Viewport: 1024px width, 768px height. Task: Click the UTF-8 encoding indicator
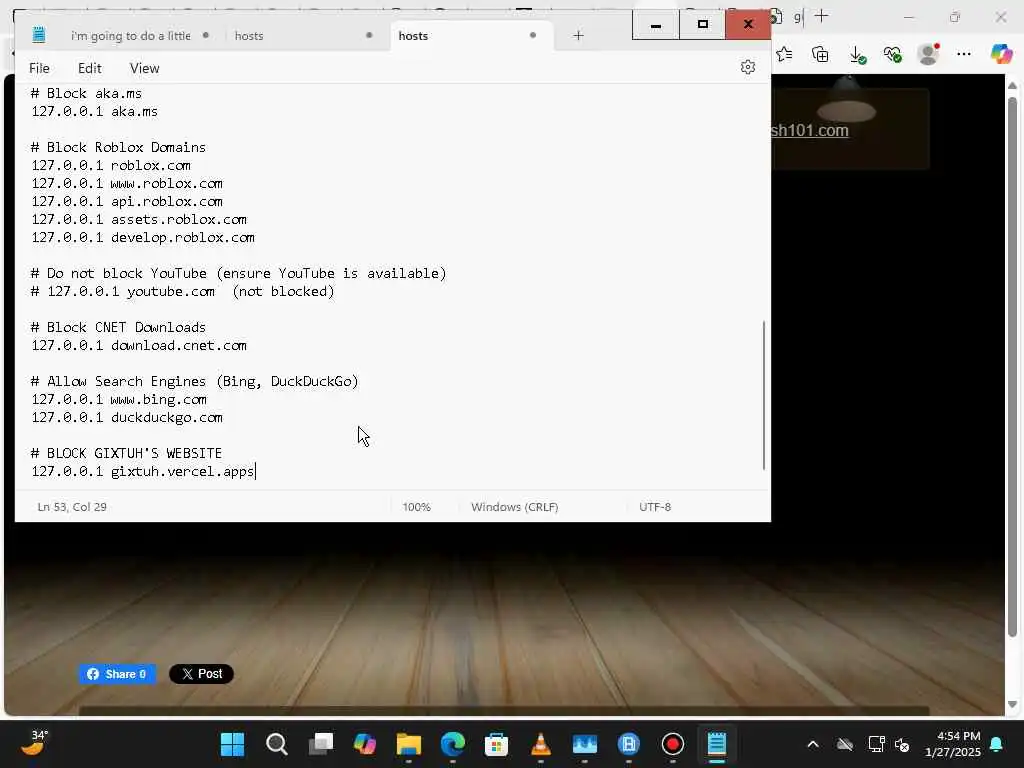pos(655,507)
